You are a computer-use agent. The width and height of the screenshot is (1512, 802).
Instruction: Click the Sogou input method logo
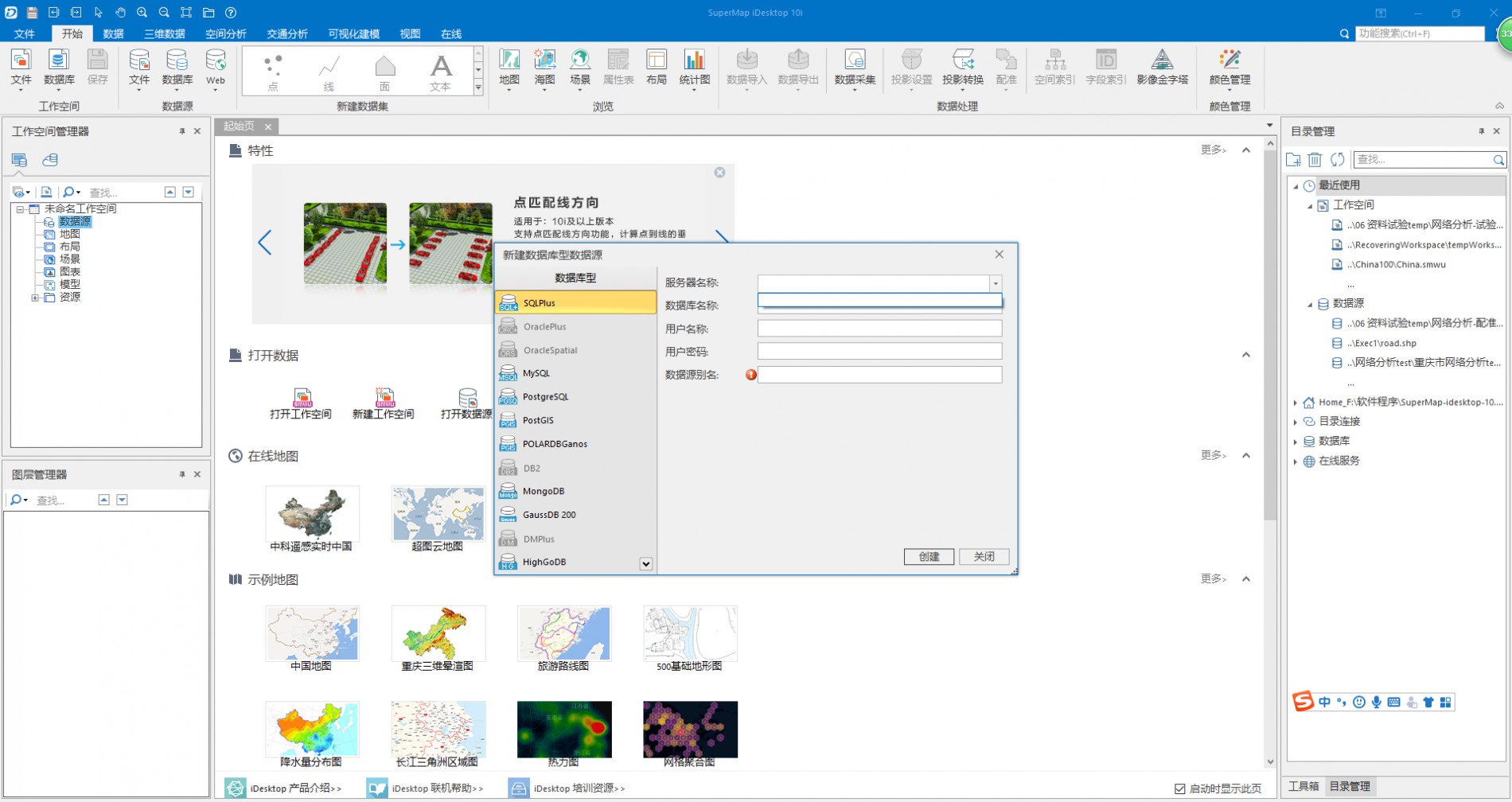[1303, 701]
